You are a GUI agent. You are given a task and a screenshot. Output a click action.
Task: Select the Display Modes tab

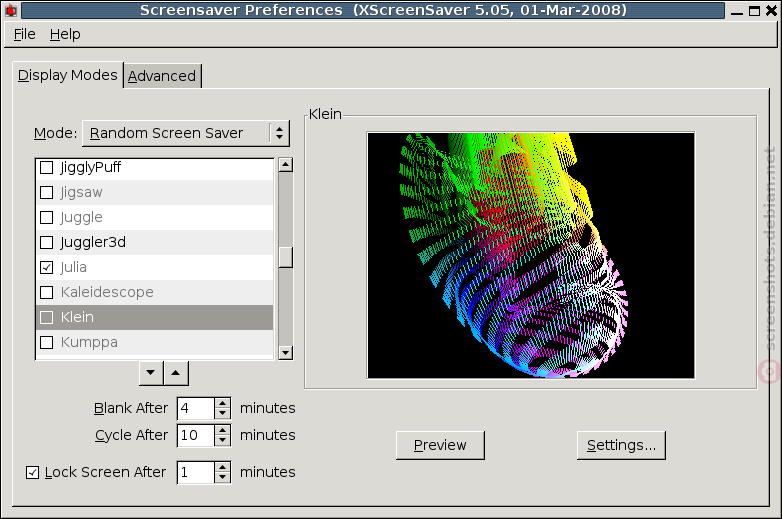(67, 75)
